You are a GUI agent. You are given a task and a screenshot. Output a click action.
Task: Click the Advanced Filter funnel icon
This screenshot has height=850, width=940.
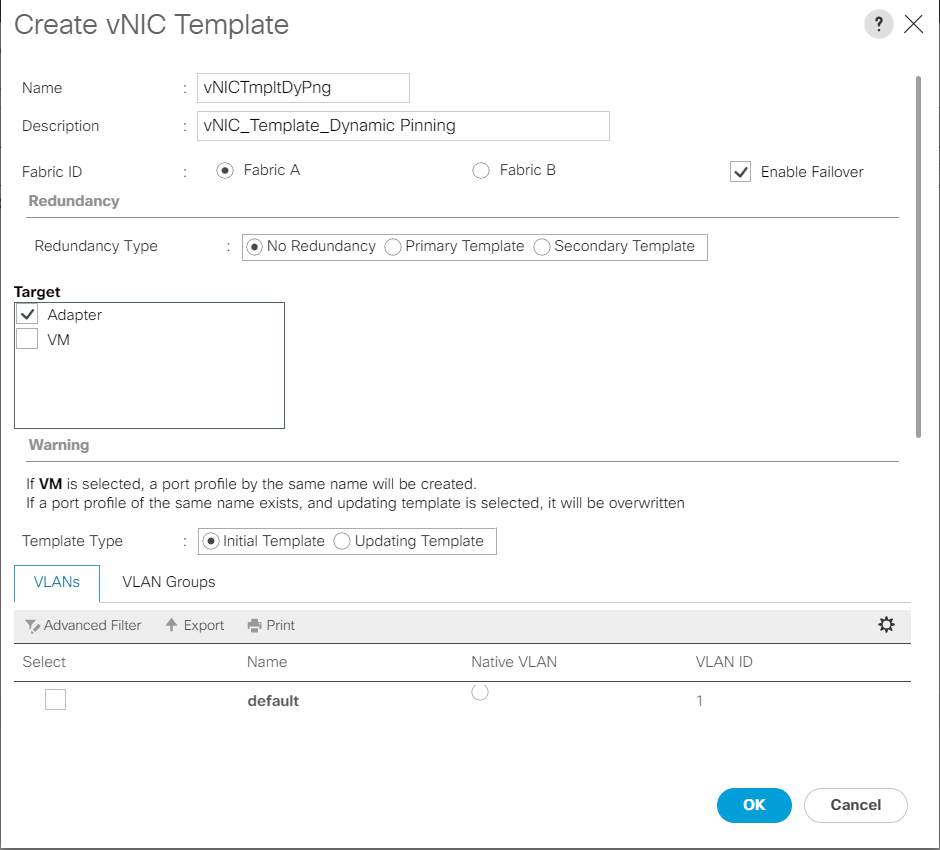point(32,626)
